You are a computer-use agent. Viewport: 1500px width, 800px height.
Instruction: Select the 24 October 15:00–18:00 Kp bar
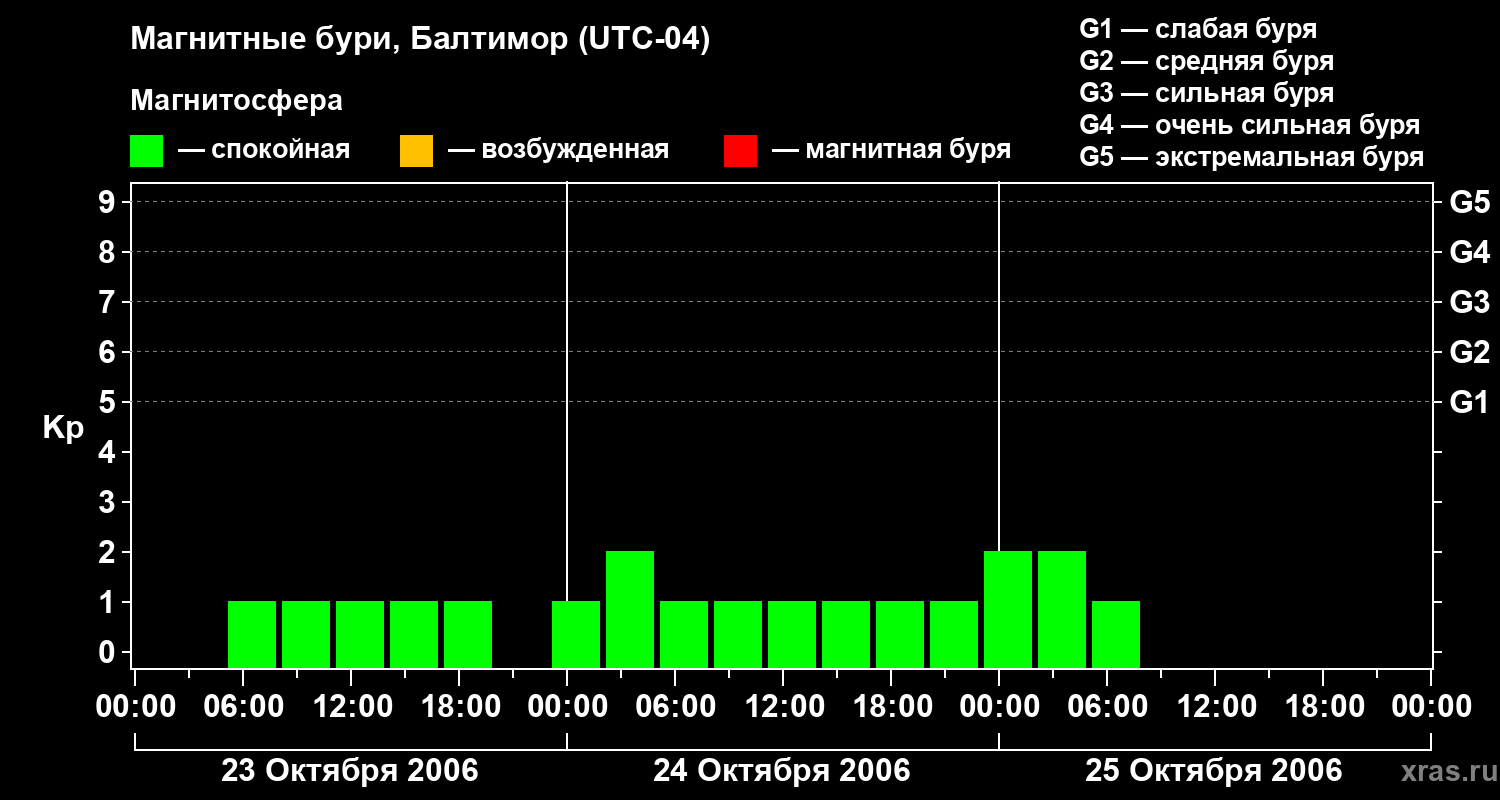846,634
